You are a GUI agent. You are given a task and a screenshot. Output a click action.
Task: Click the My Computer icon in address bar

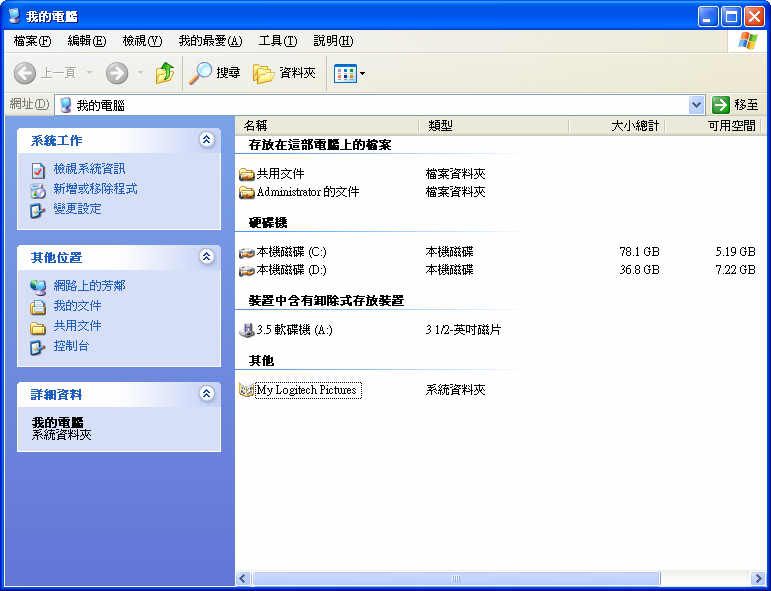pos(66,105)
